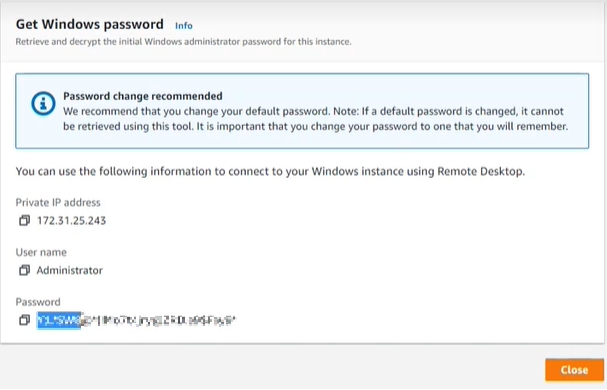Click the unhighlighted end of the password
Image resolution: width=607 pixels, height=390 pixels.
tap(159, 321)
